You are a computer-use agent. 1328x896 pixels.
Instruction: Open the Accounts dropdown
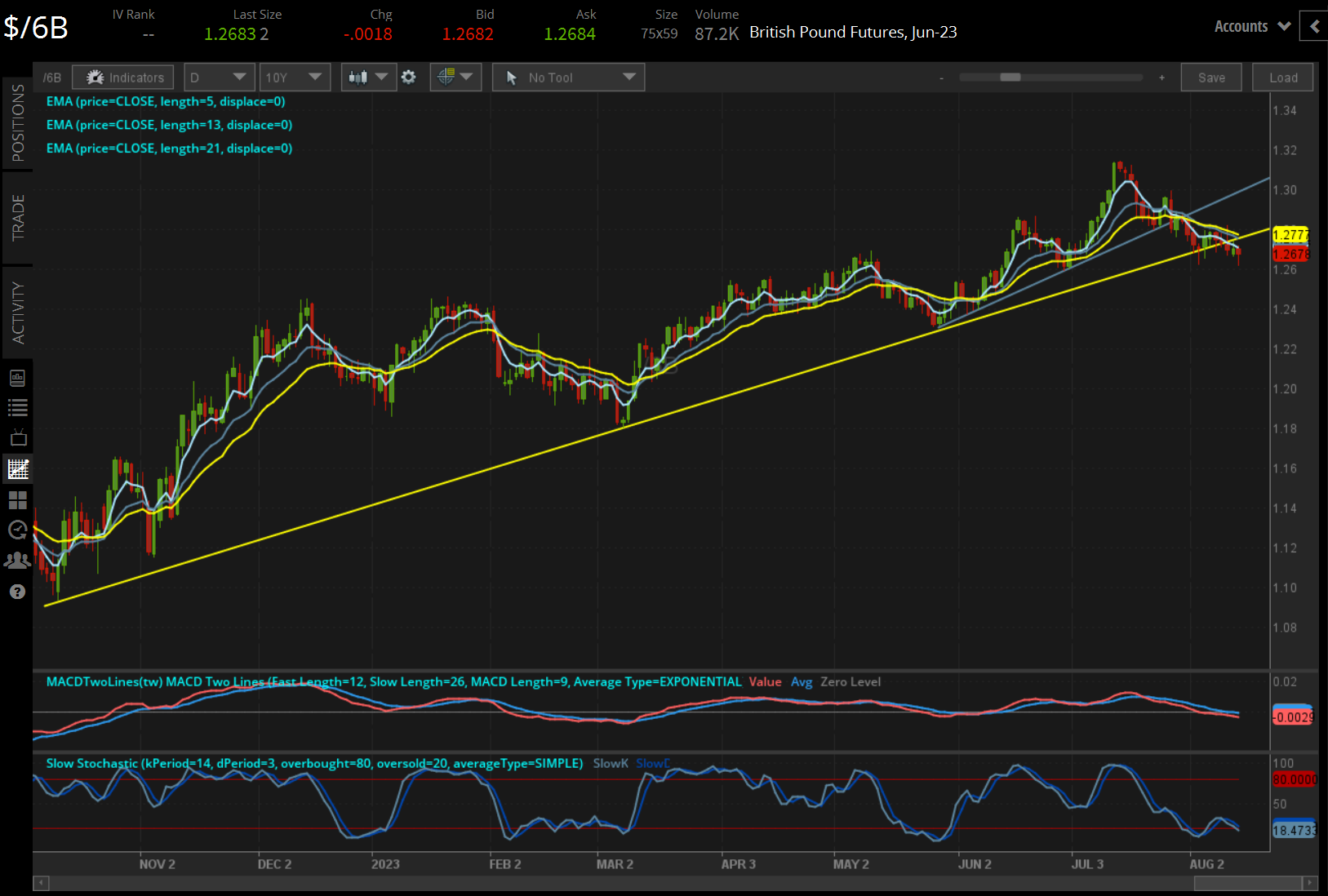tap(1250, 25)
